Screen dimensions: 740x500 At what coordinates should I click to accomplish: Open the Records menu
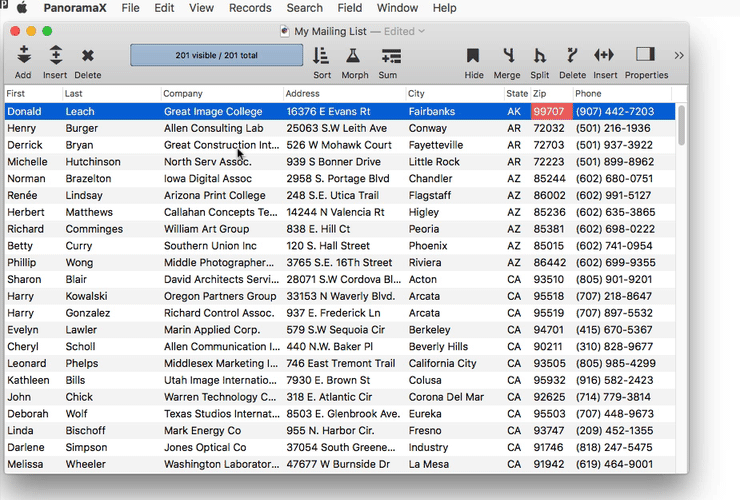[x=250, y=8]
